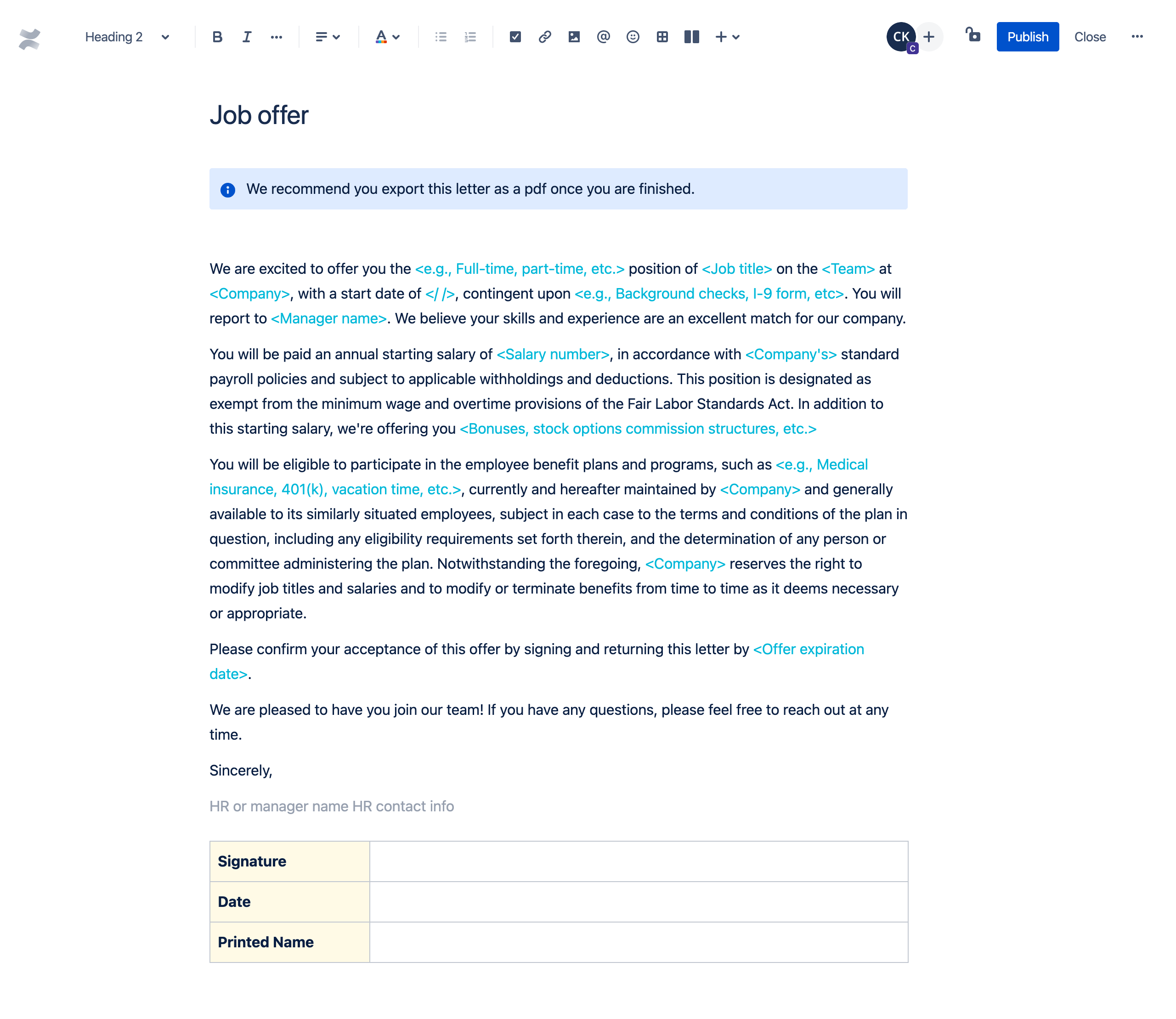Click the numbered list icon

pos(470,37)
